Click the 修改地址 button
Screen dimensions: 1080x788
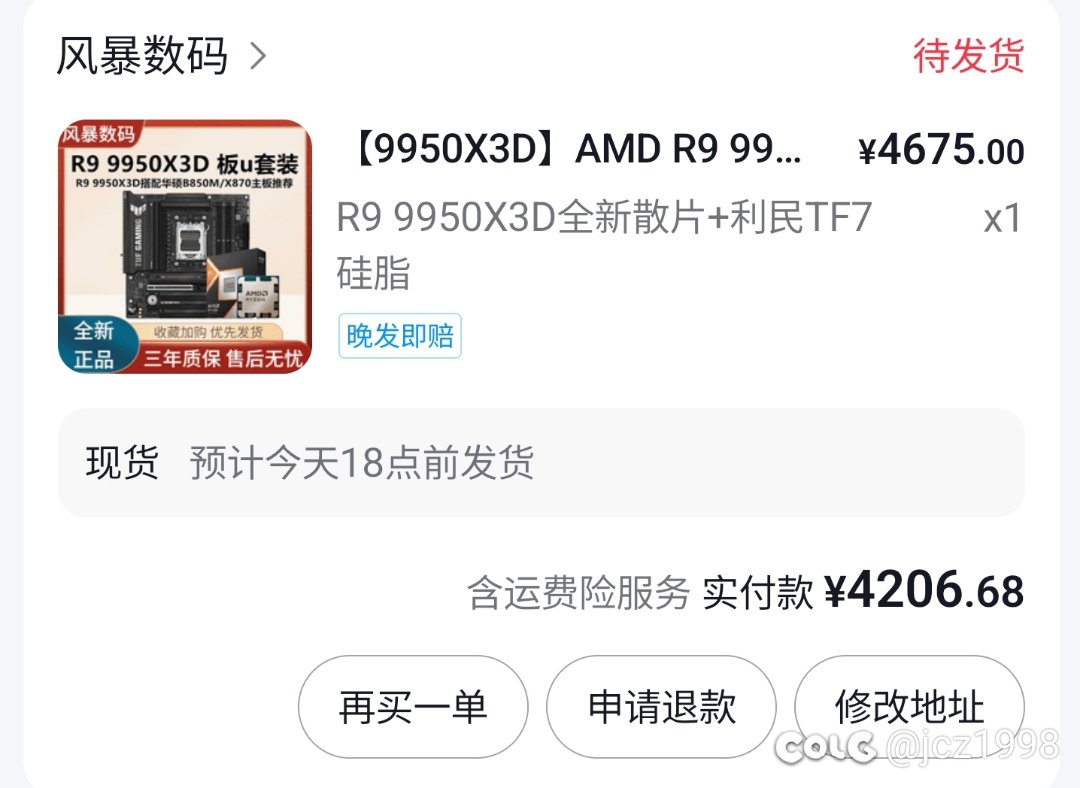coord(909,707)
